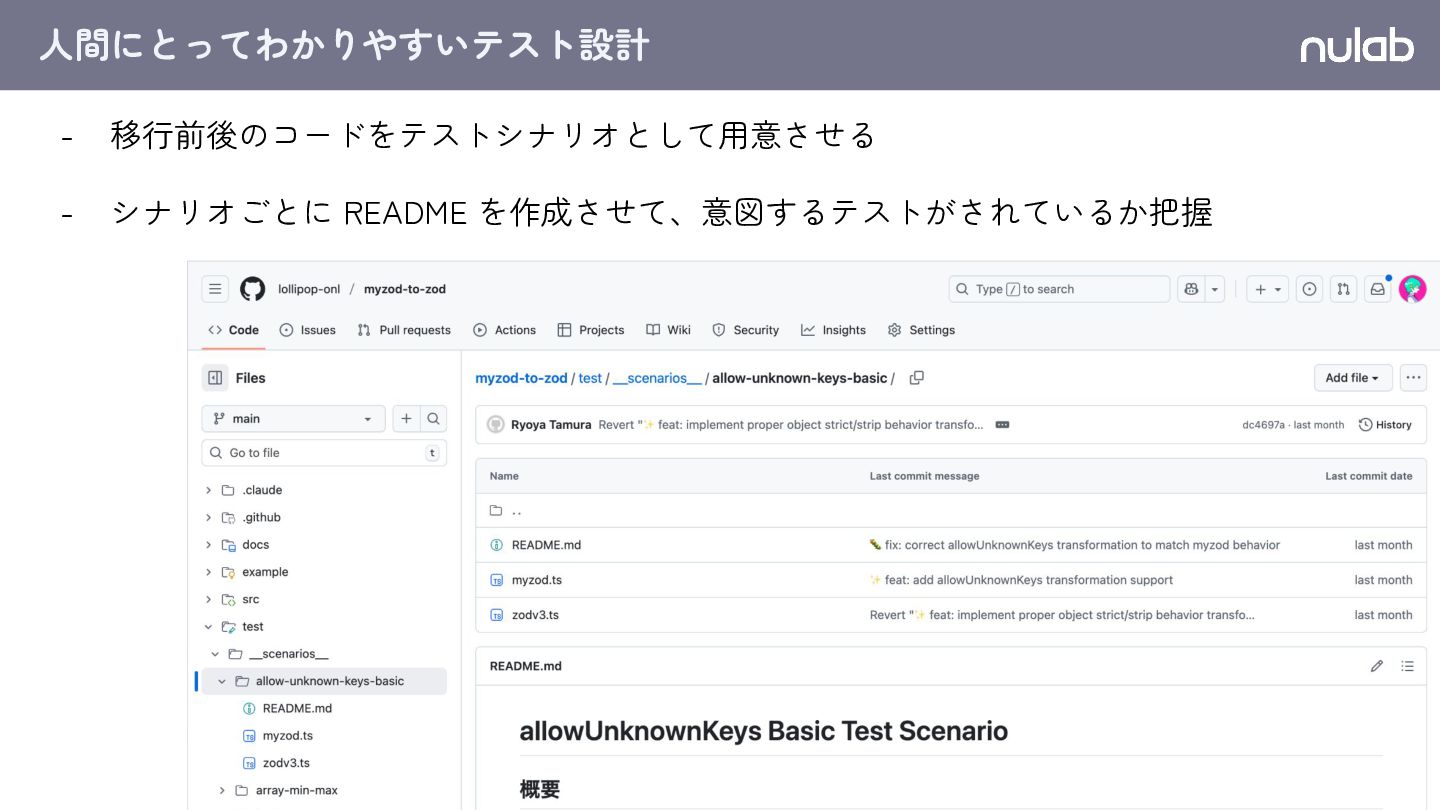Click the GitHub Octocat logo
The image size is (1440, 810).
[x=253, y=289]
